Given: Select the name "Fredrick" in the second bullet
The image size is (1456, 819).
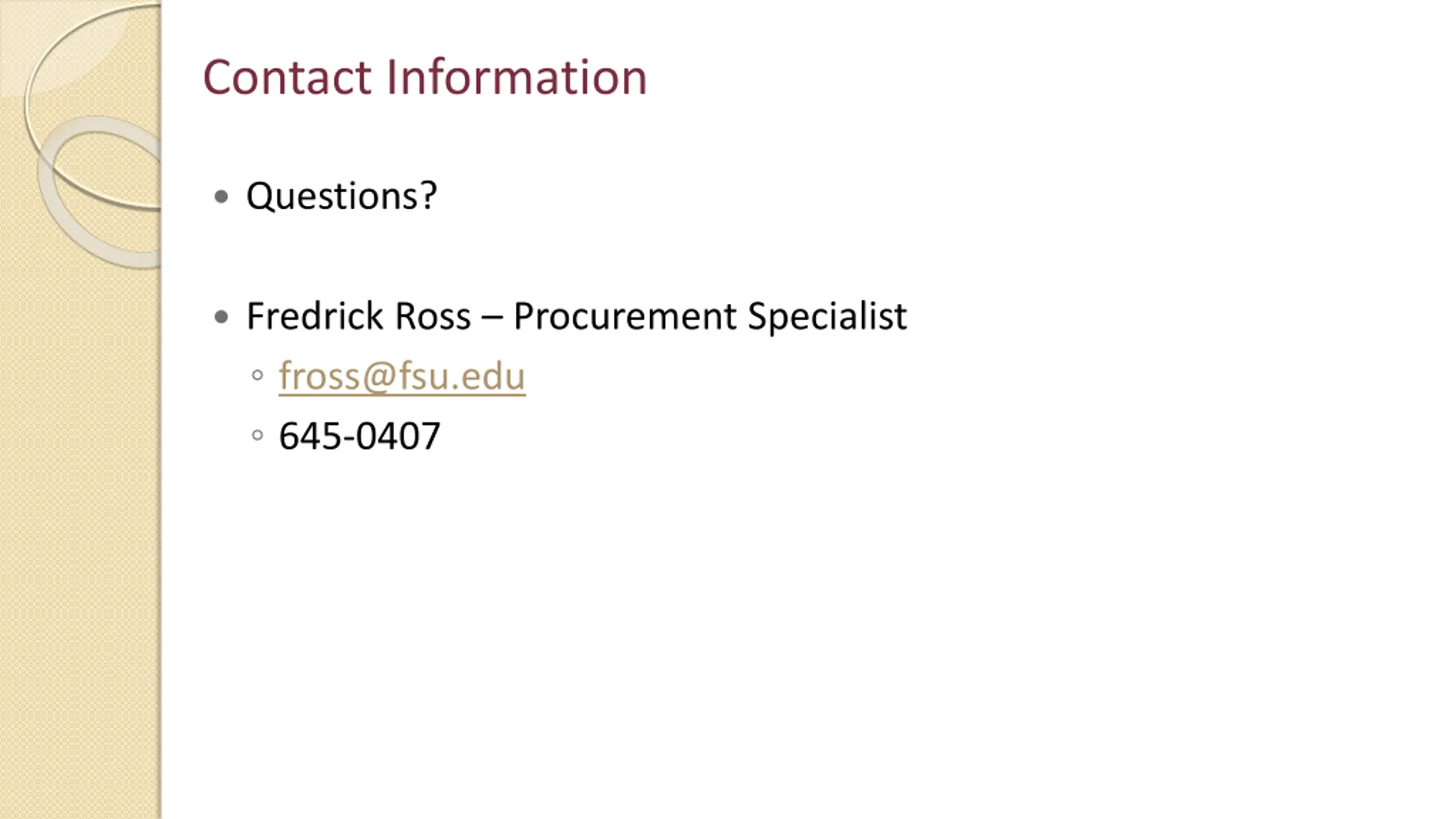Looking at the screenshot, I should pos(315,316).
